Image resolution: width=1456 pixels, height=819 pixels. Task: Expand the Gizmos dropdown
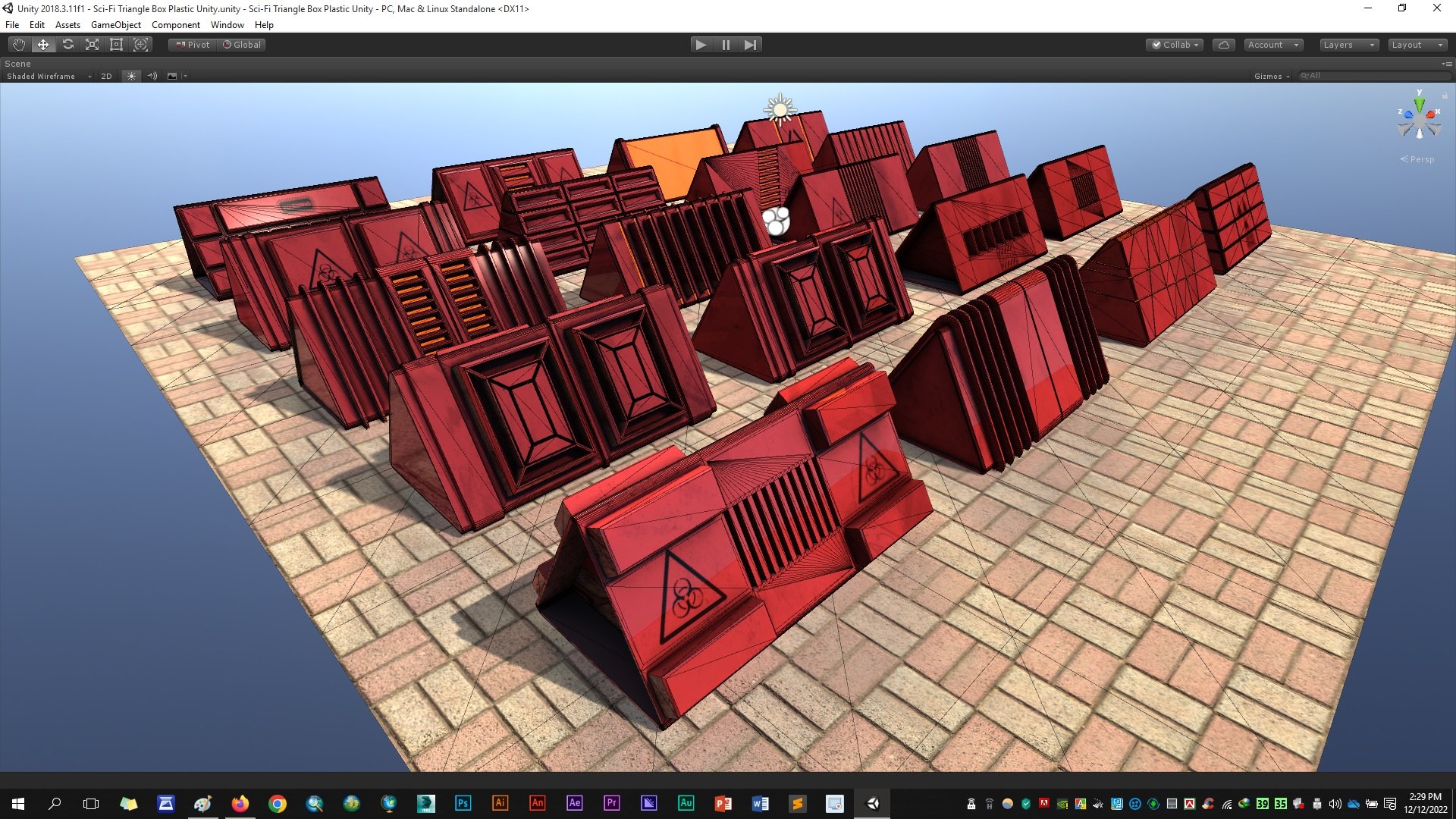click(x=1272, y=76)
